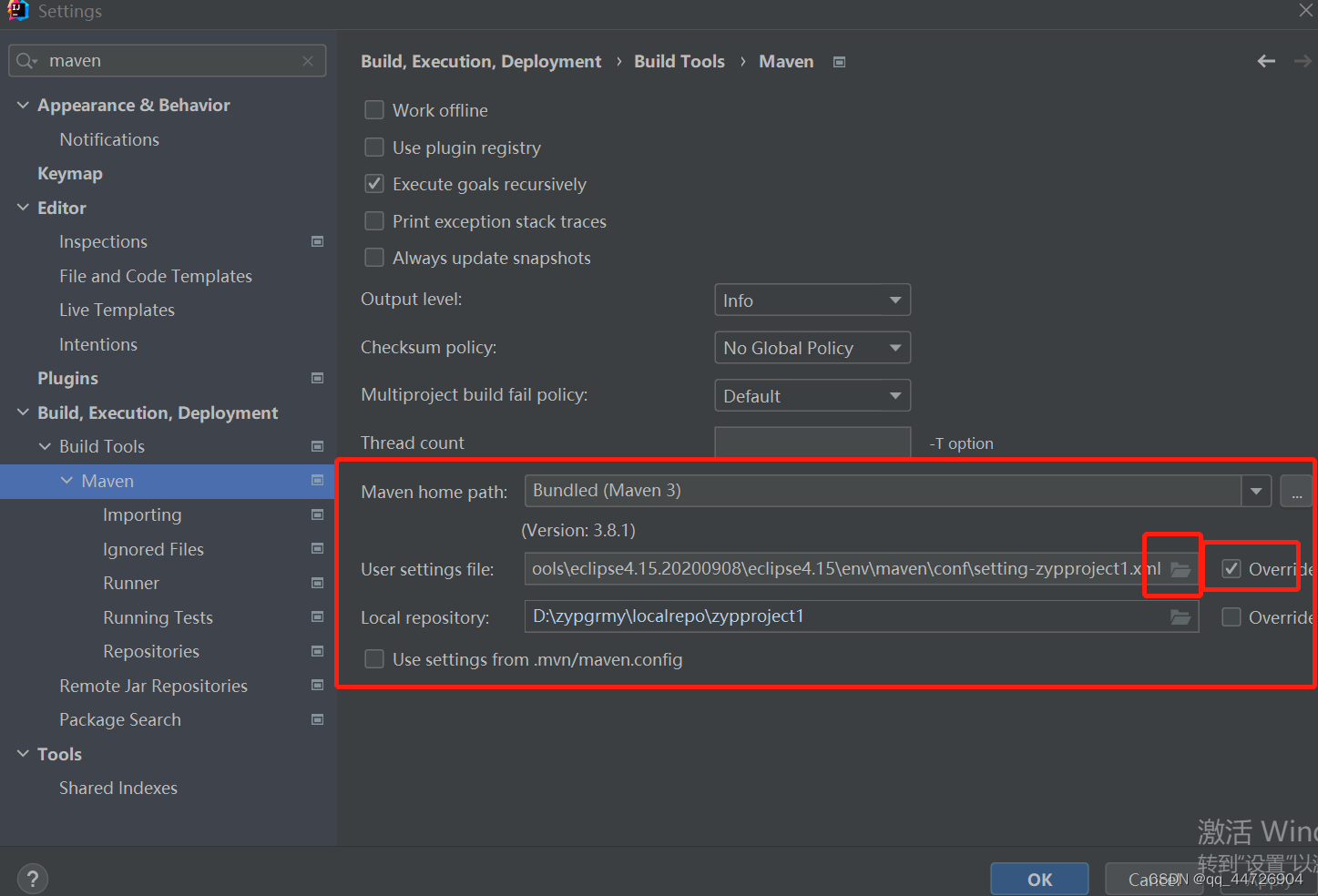Browse folder for Local repository

pos(1180,617)
